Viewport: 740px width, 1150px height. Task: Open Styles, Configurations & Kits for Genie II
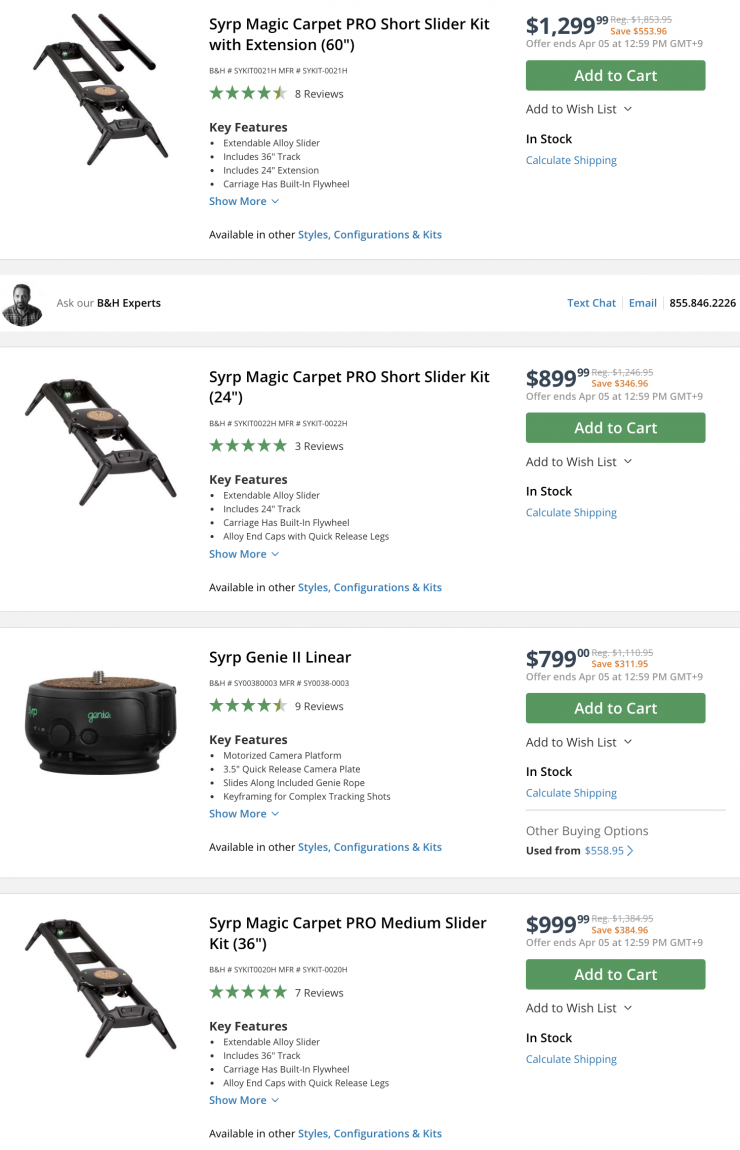[369, 847]
